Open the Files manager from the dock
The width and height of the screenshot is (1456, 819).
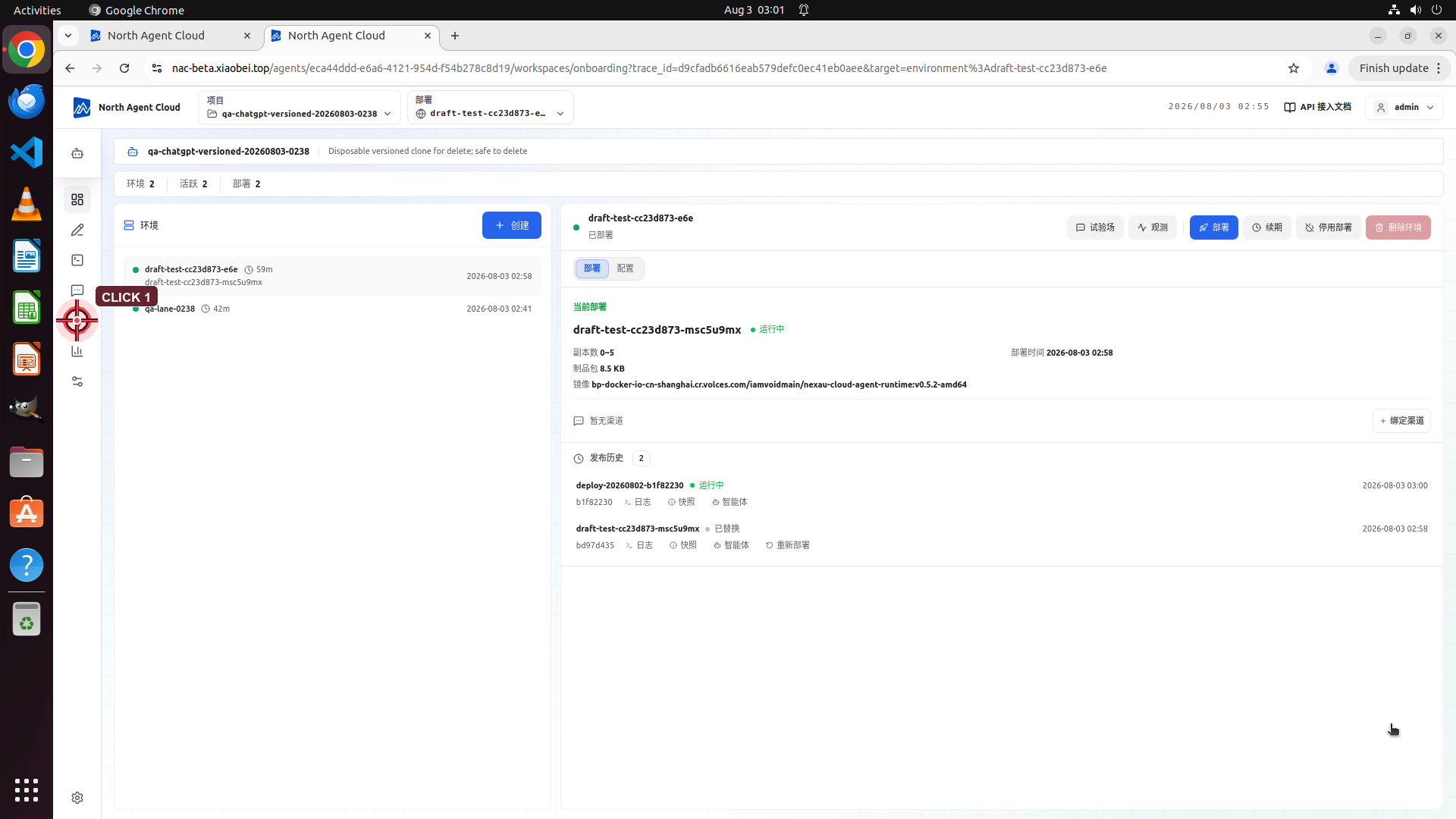(x=27, y=462)
